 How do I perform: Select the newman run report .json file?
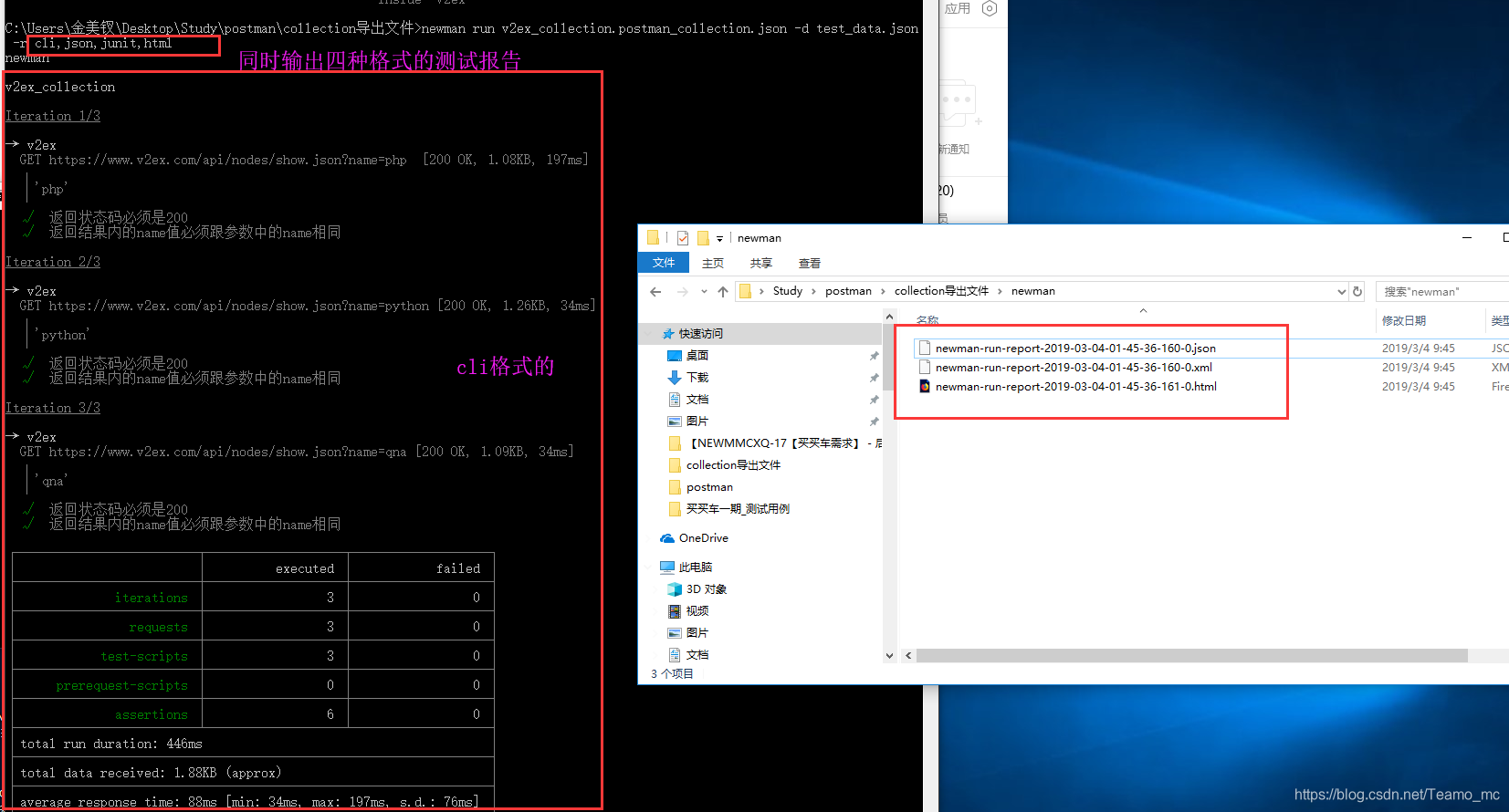point(1075,349)
